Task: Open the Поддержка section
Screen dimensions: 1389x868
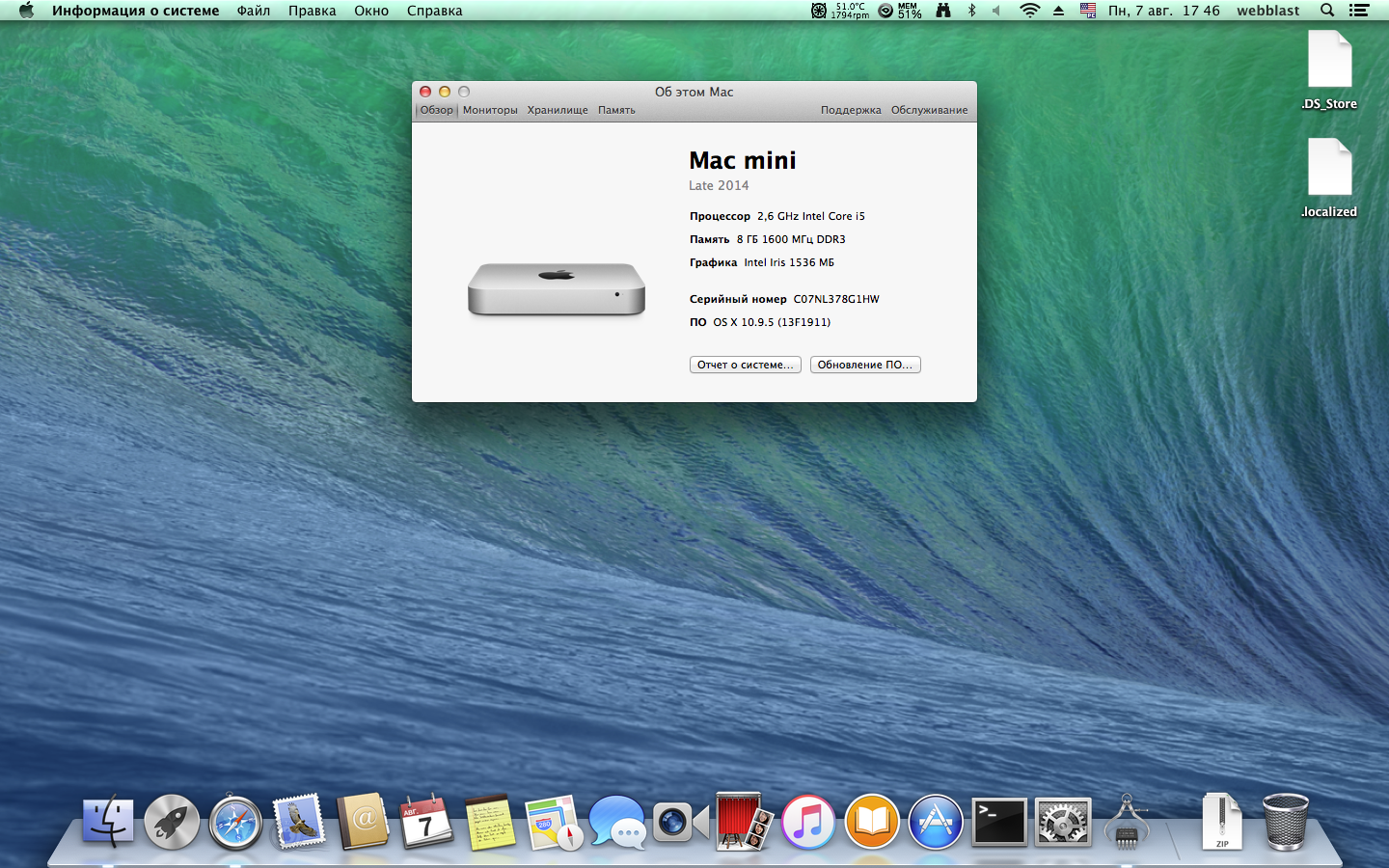Action: pyautogui.click(x=851, y=110)
